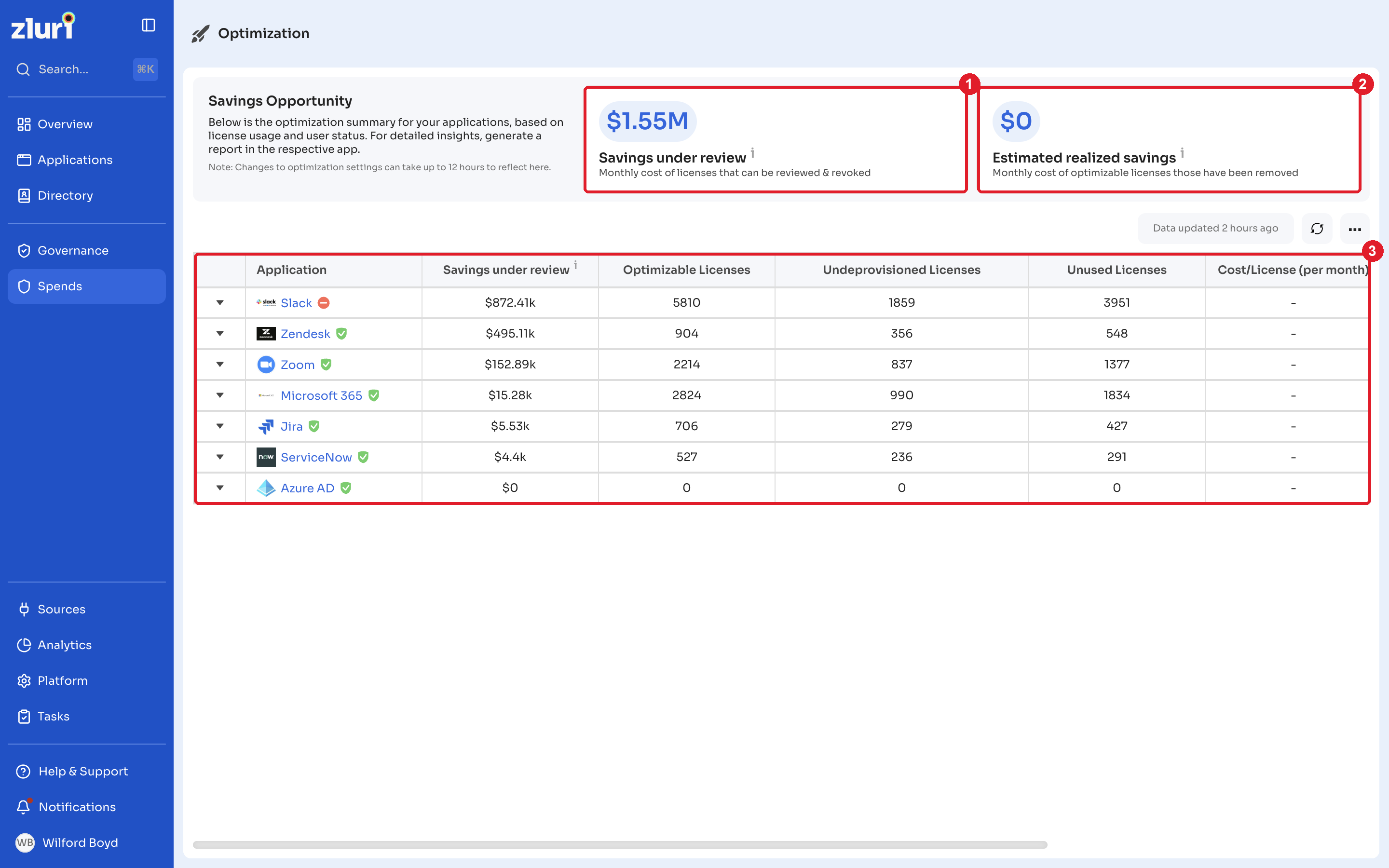Expand the Azure AD row
Viewport: 1389px width, 868px height.
[220, 488]
